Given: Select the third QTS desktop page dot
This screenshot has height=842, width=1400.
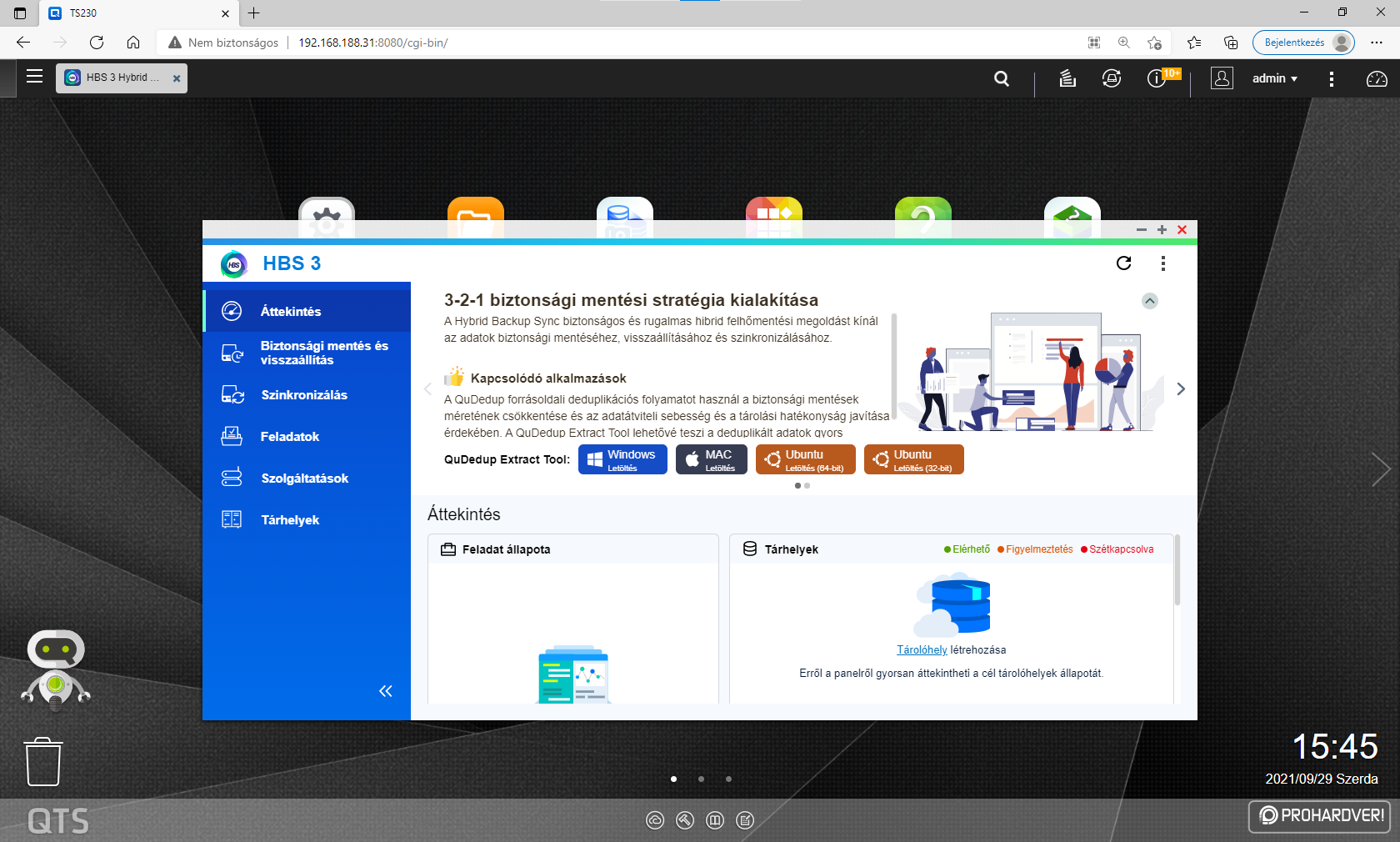Looking at the screenshot, I should point(728,779).
